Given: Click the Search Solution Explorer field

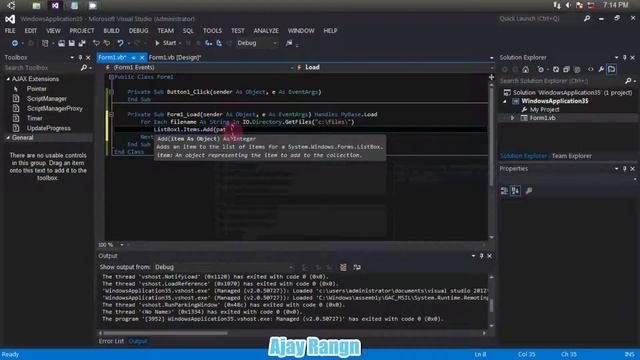Looking at the screenshot, I should (565, 81).
